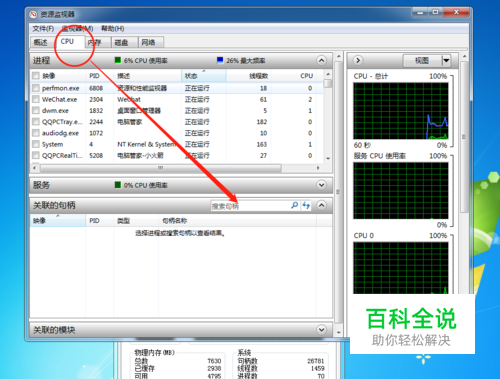Click the 0% CPU 使用率 services indicator

point(141,185)
